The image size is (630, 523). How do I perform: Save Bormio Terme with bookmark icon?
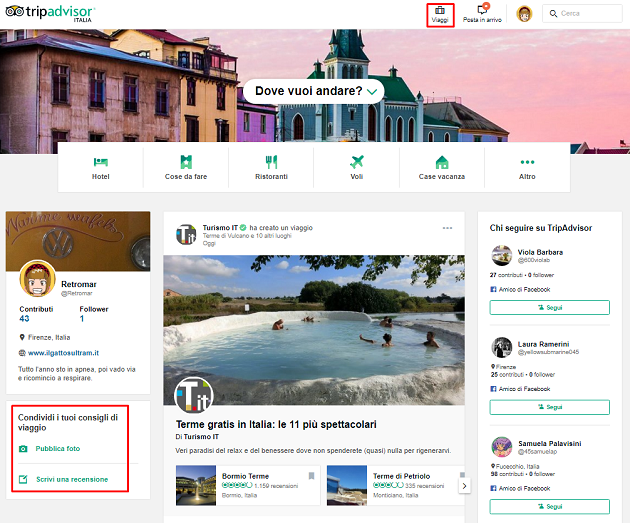click(x=311, y=476)
